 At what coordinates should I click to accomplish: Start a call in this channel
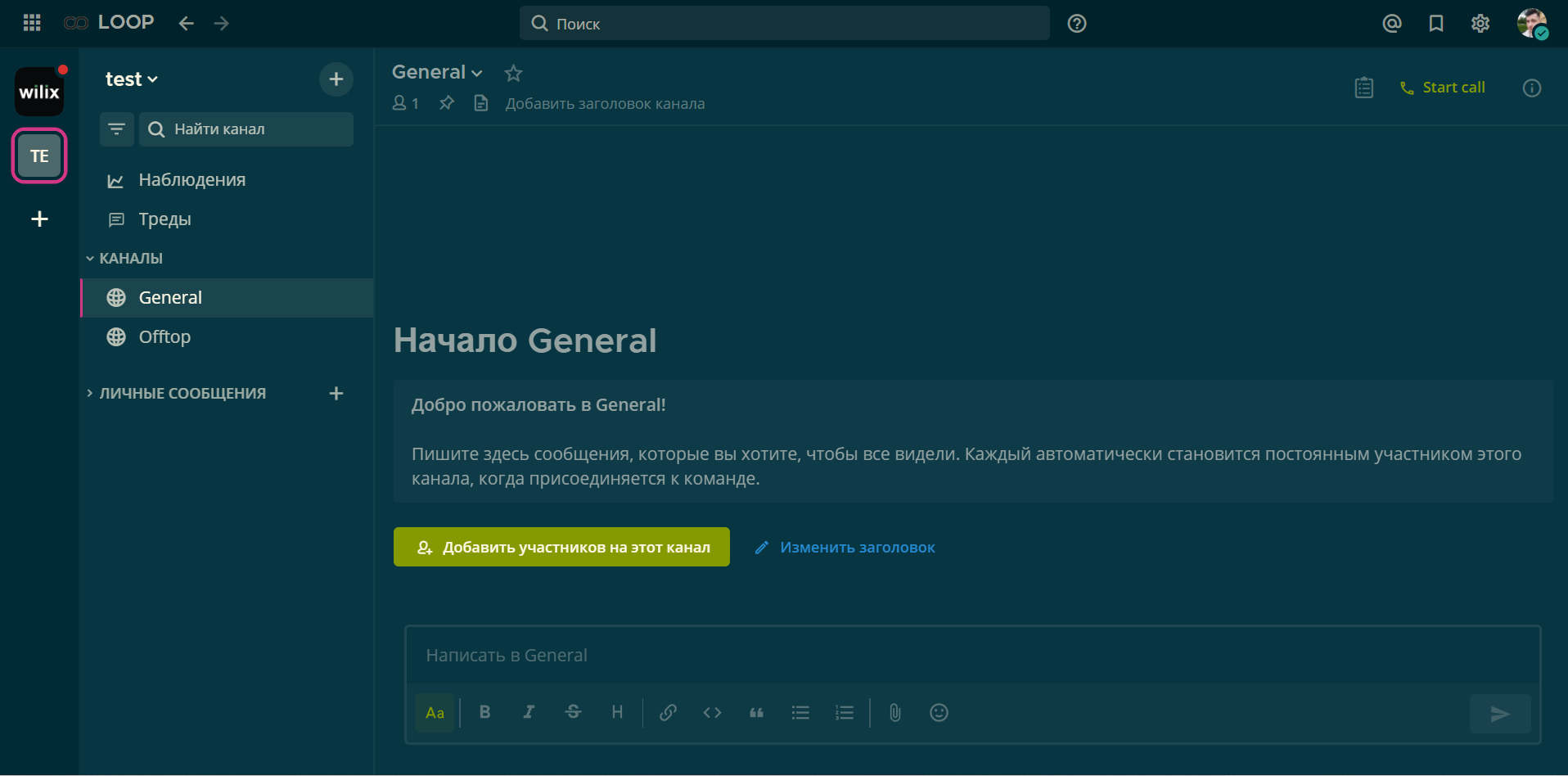(1442, 88)
